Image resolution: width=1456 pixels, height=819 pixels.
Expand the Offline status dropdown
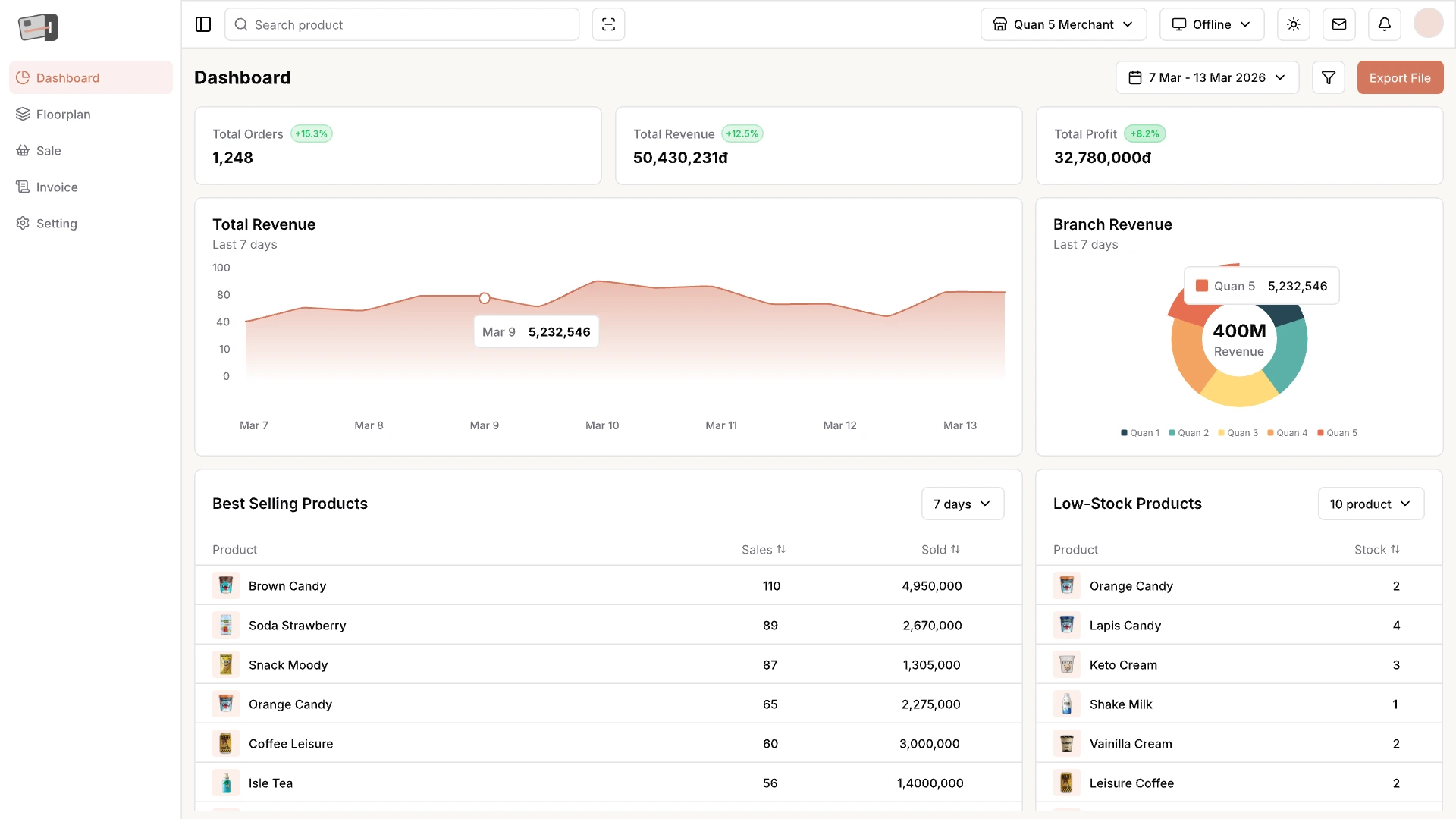tap(1212, 24)
